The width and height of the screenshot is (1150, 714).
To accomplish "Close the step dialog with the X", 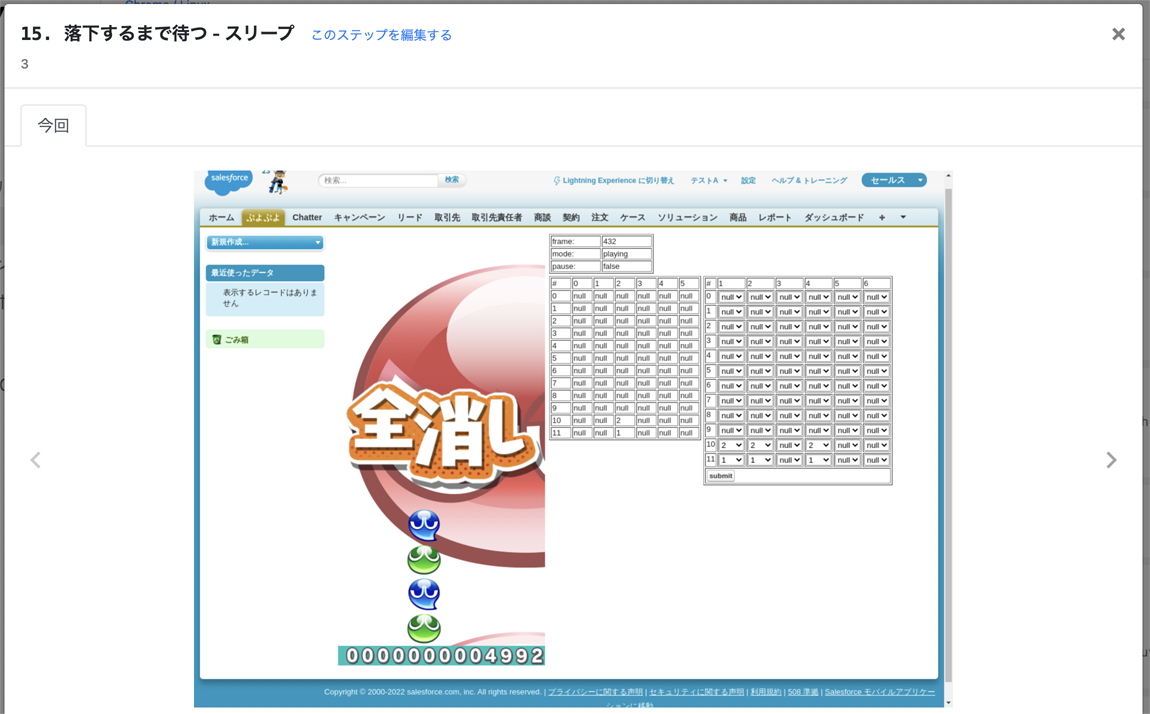I will coord(1118,34).
